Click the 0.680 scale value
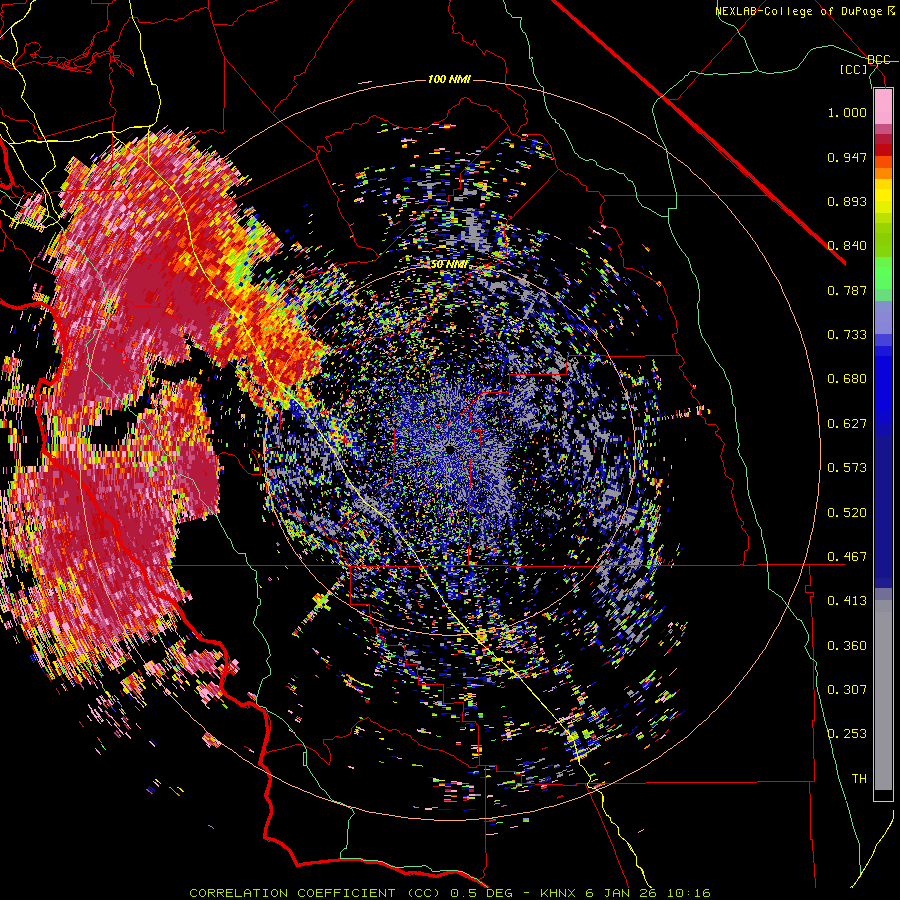This screenshot has width=900, height=900. 847,379
